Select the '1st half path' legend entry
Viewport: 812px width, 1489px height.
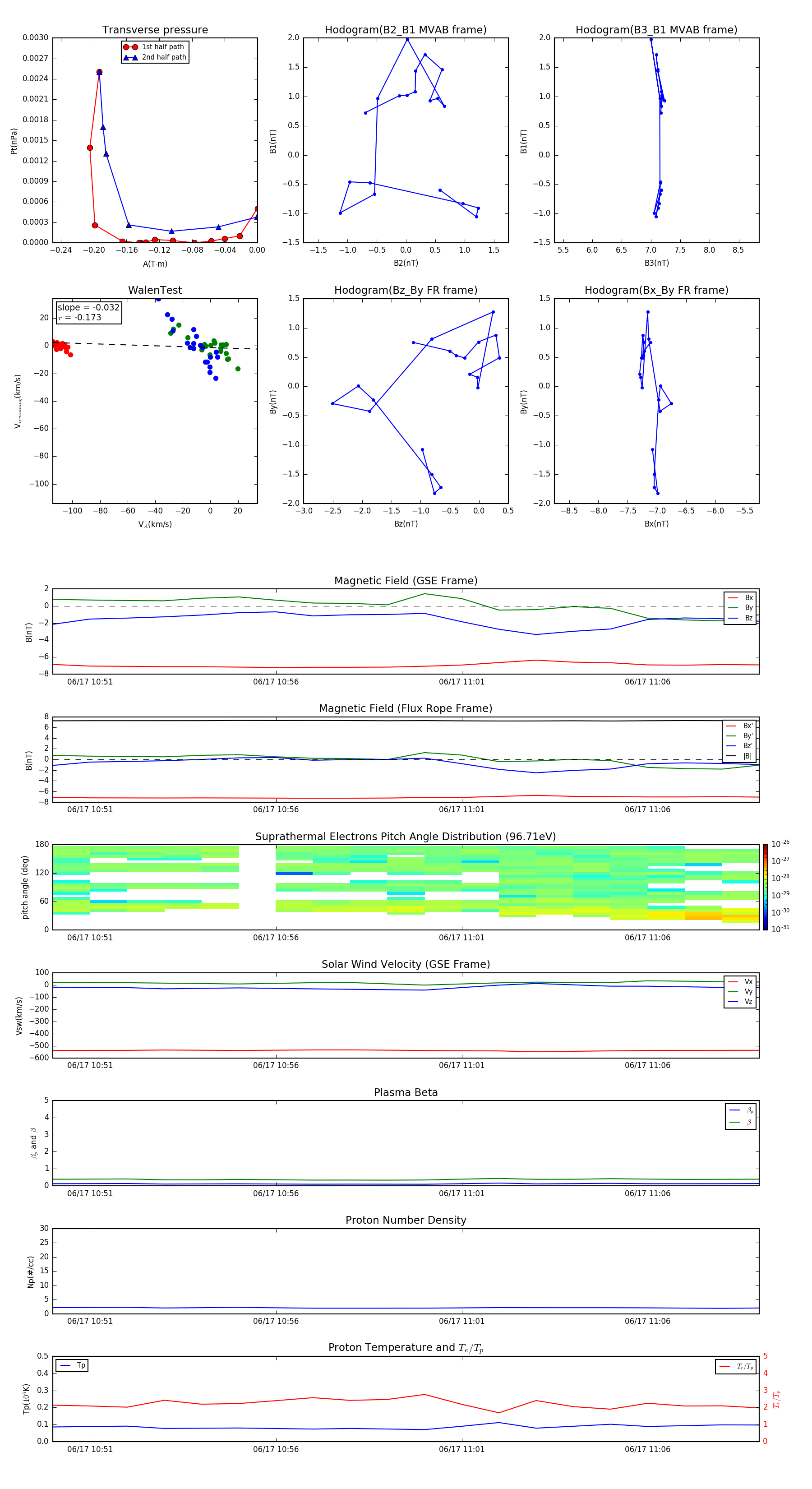tap(155, 47)
